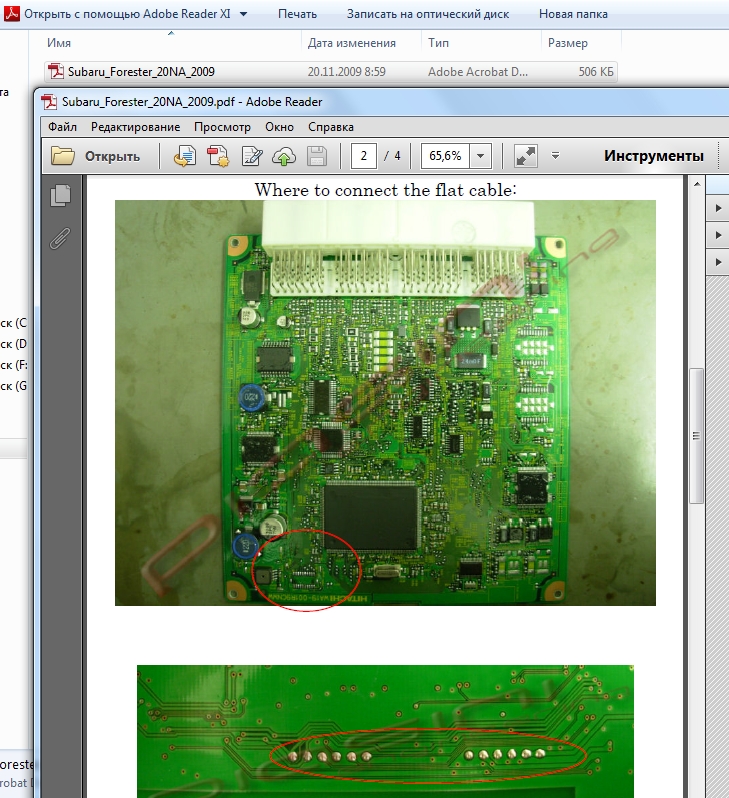729x798 pixels.
Task: Click the zoom percentage field 65,6%
Action: click(445, 156)
